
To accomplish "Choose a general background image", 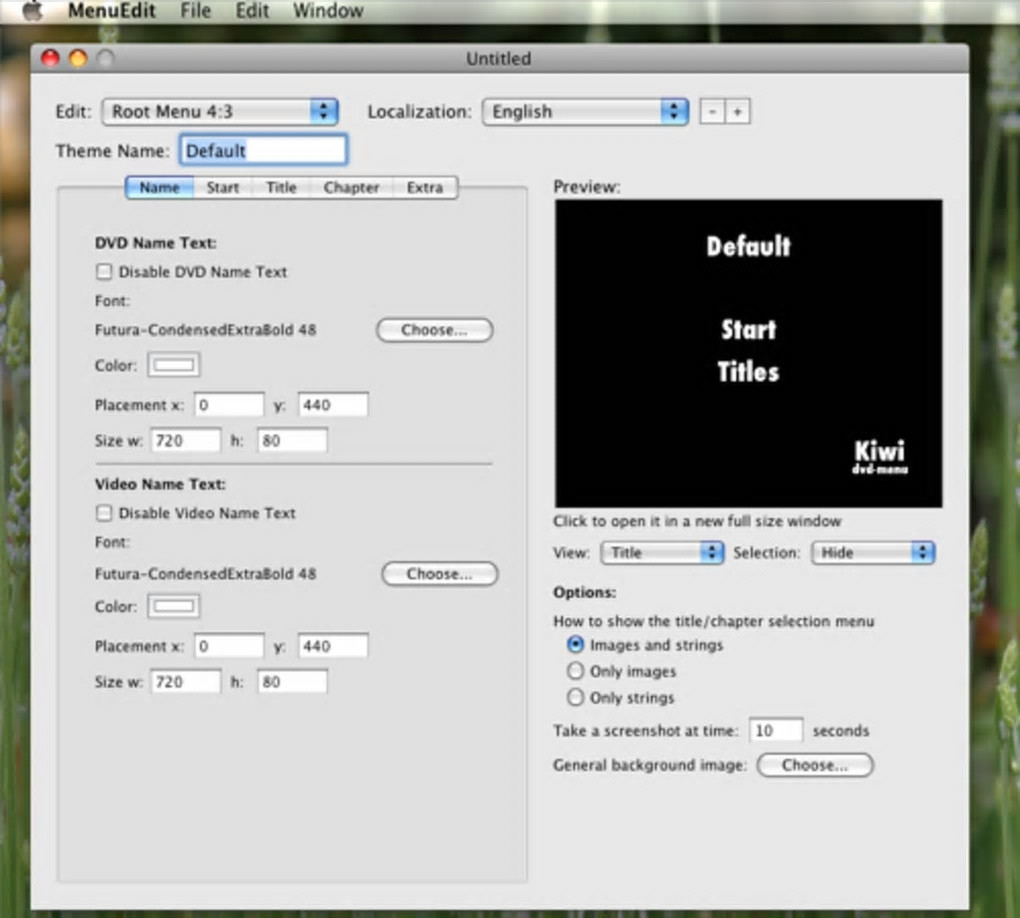I will (815, 765).
